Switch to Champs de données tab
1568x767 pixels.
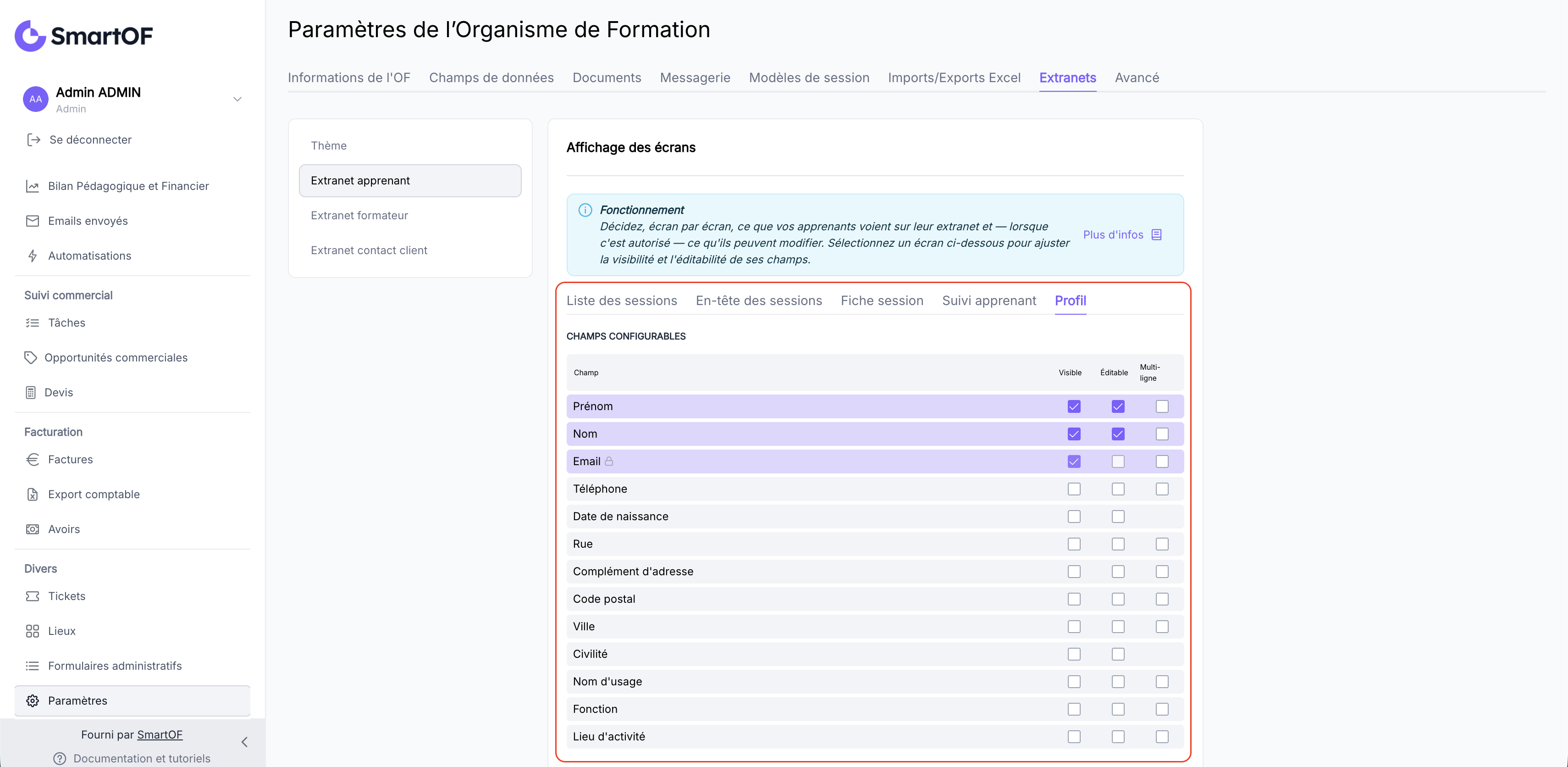pyautogui.click(x=491, y=78)
